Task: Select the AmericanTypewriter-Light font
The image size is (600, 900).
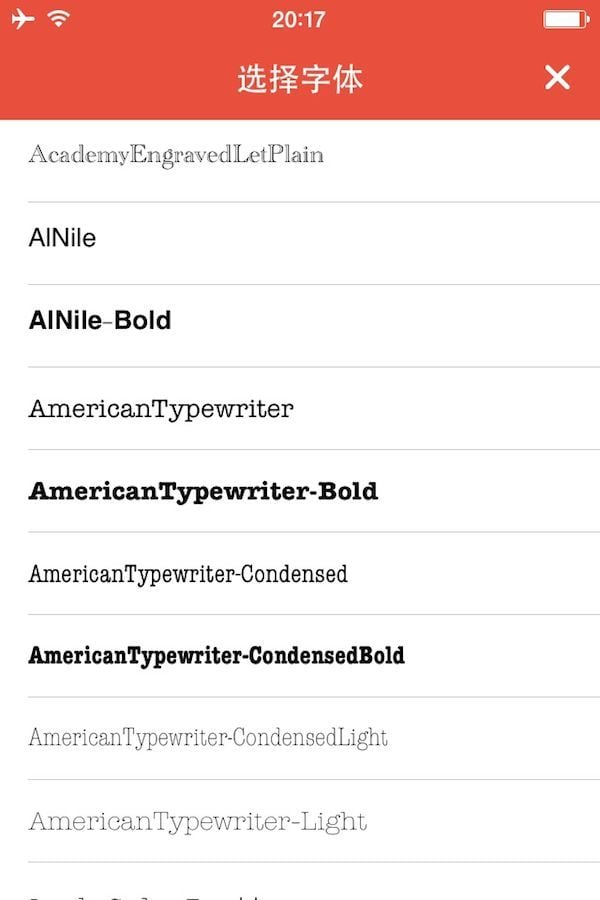Action: pos(198,821)
